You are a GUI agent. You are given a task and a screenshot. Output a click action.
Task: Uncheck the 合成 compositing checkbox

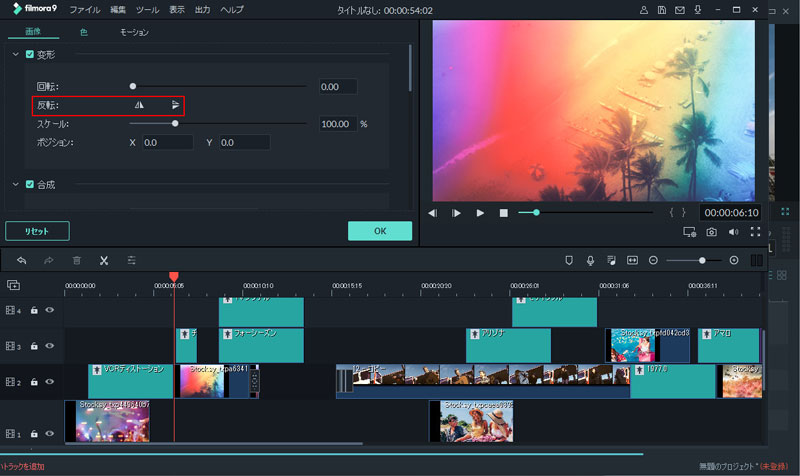(30, 184)
